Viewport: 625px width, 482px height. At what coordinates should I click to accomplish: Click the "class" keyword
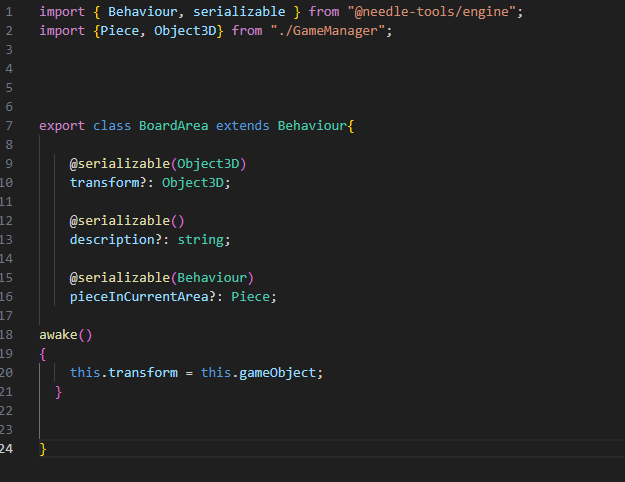point(112,126)
